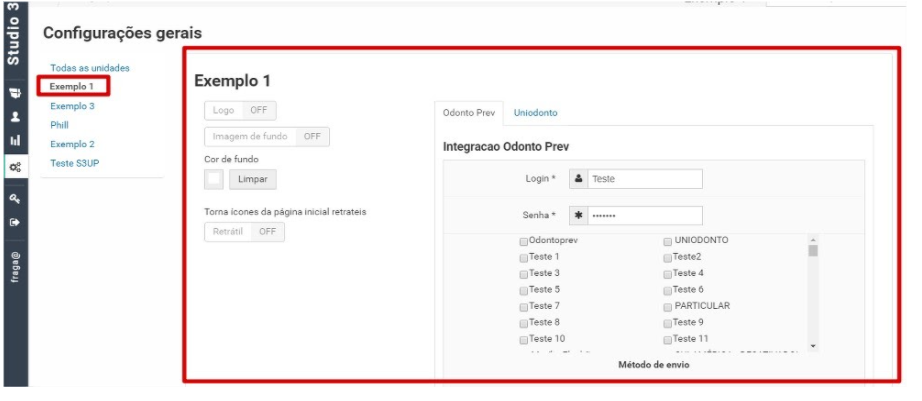The width and height of the screenshot is (922, 401).
Task: Switch to the Odonto Prev tab
Action: tap(469, 113)
